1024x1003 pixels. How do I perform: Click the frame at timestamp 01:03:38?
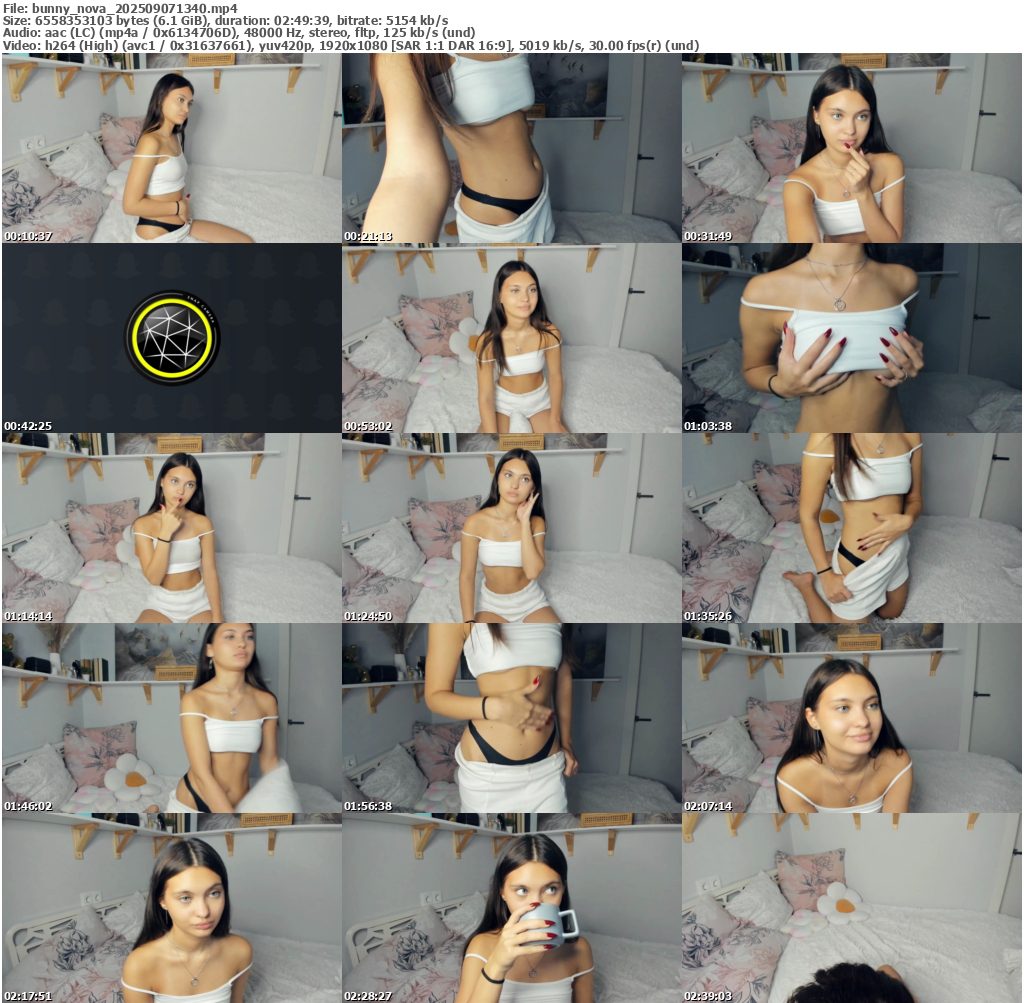tap(852, 338)
